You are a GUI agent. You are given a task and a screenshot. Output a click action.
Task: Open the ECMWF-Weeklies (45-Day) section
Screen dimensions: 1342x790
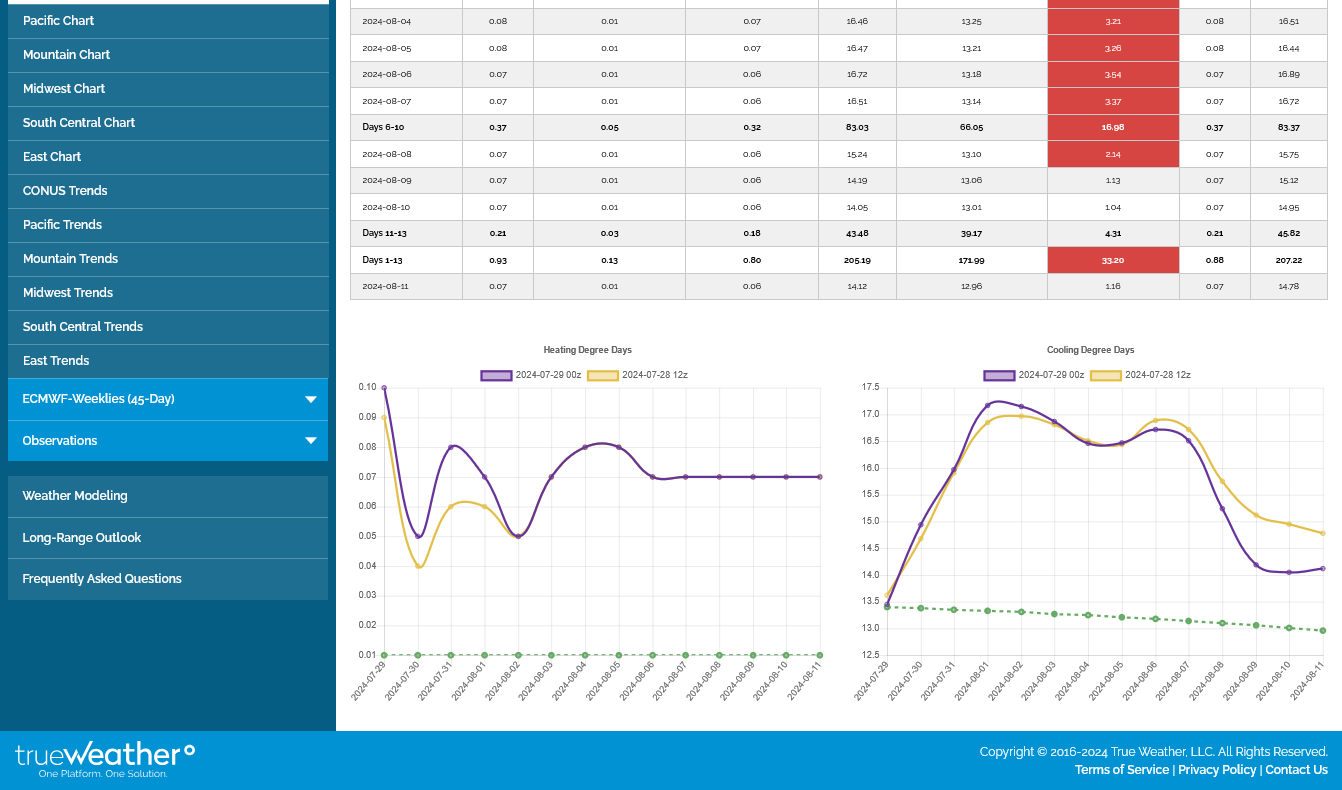coord(98,399)
